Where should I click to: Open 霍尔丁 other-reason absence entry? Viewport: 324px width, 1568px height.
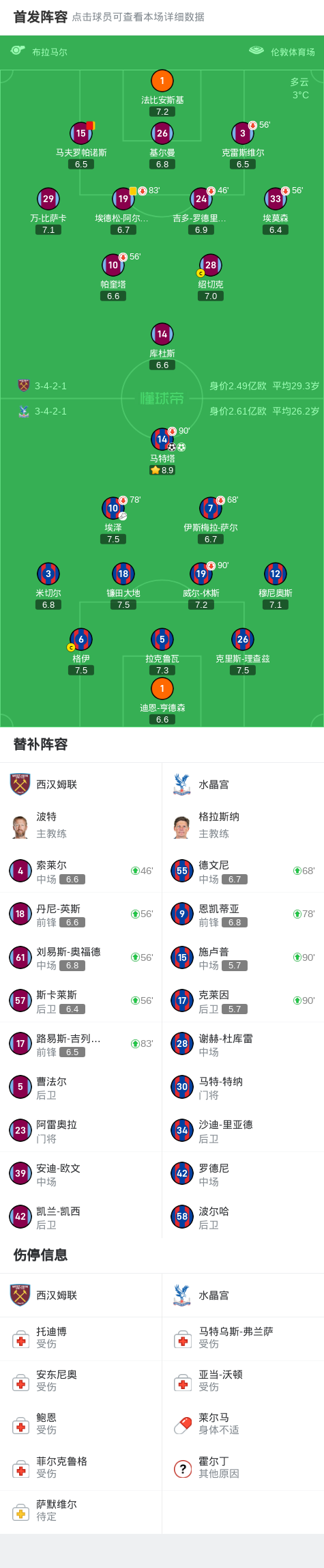[x=243, y=1468]
